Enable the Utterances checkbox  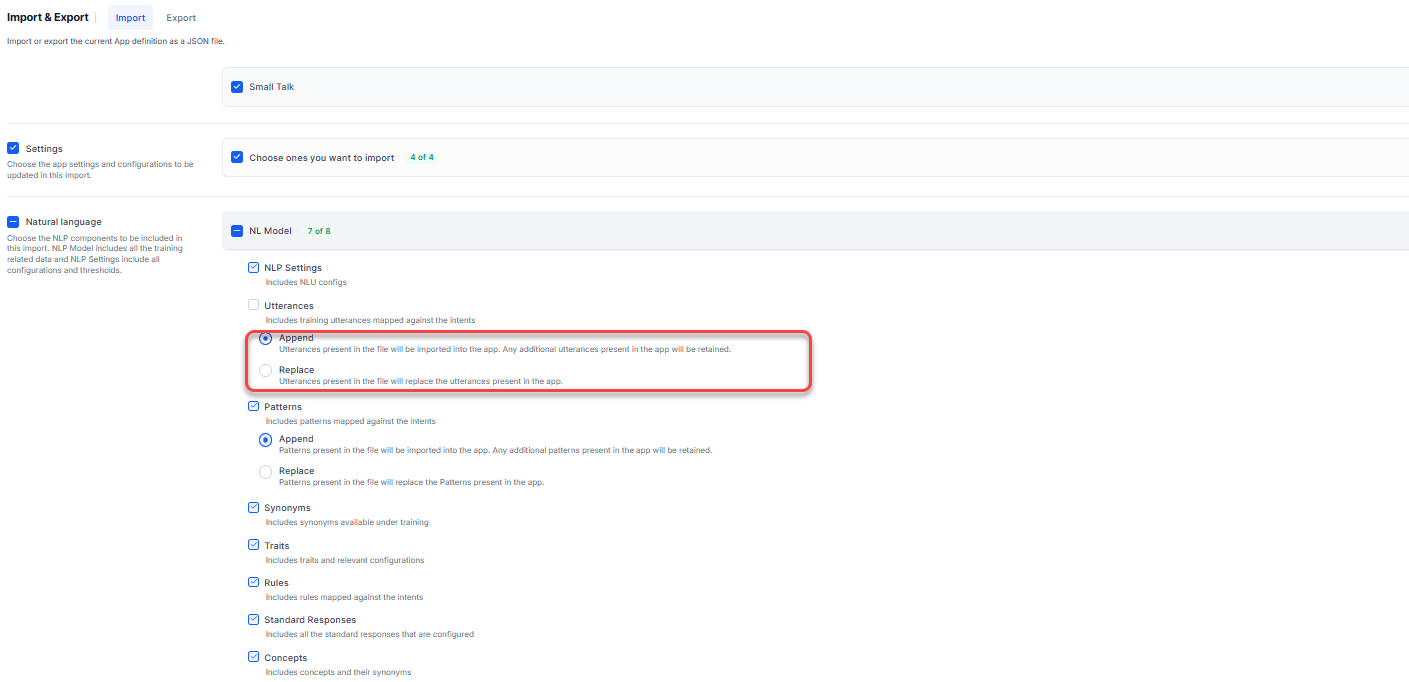253,305
